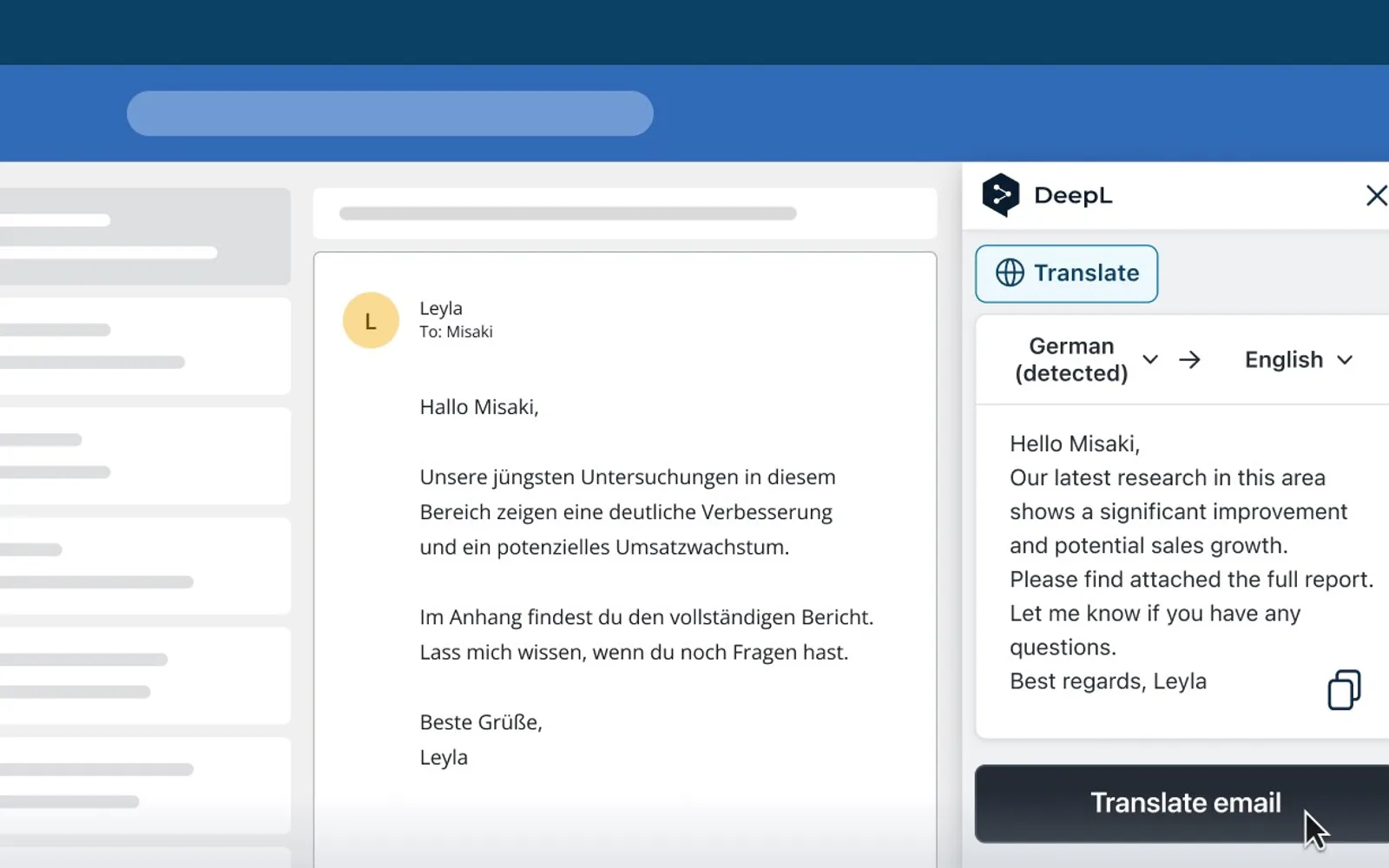The image size is (1389, 868).
Task: Select the first highlighted email in the mail list
Action: tap(145, 236)
